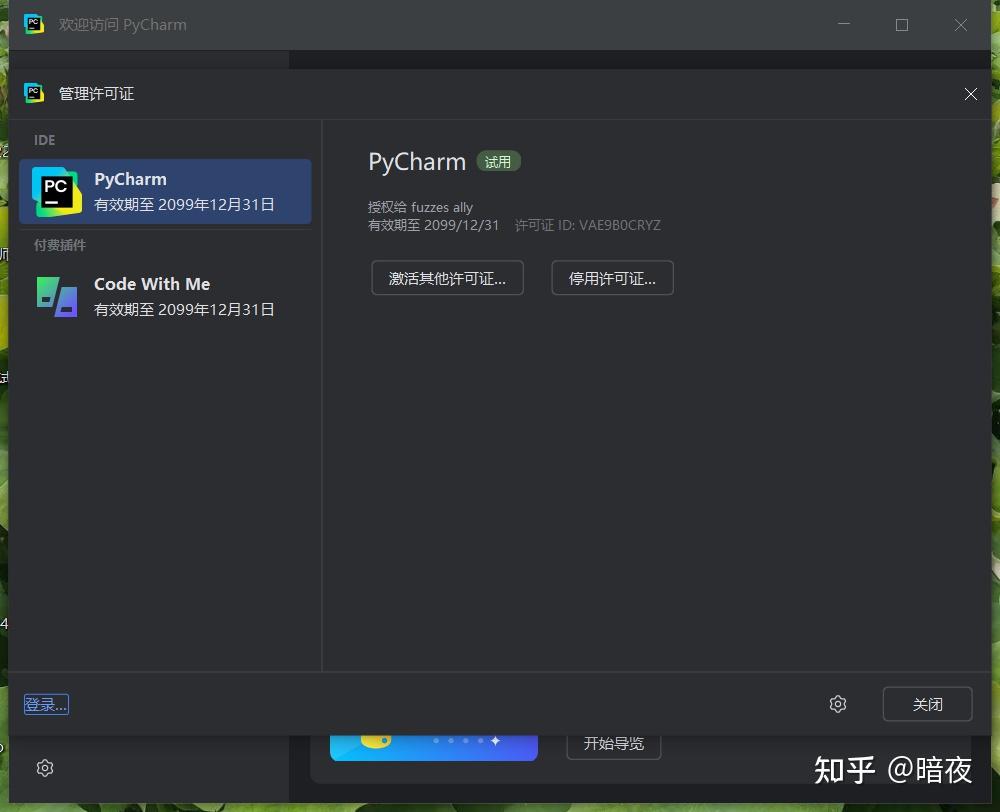Open the 登录 link at bottom left
This screenshot has height=812, width=1000.
click(45, 703)
